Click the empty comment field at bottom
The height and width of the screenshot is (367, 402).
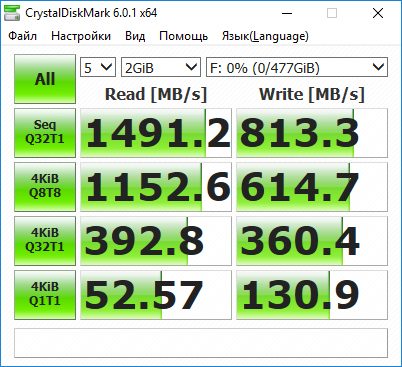pyautogui.click(x=201, y=343)
